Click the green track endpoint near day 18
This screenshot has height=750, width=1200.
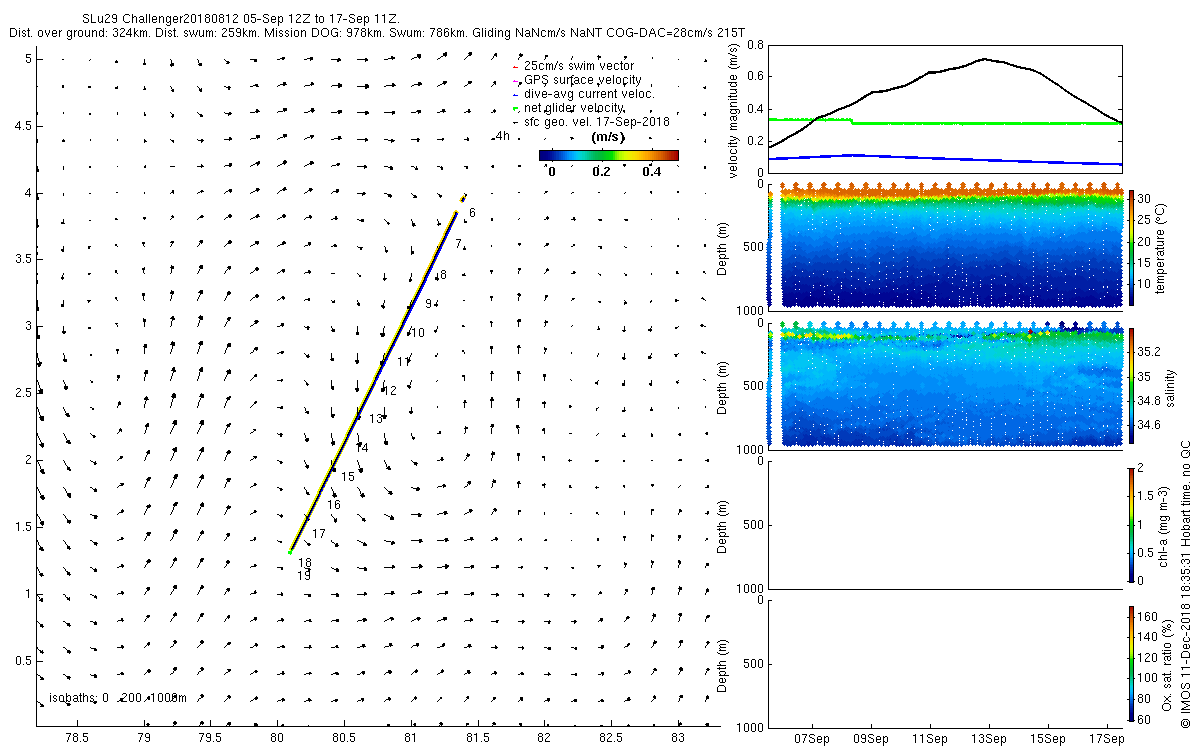[290, 552]
